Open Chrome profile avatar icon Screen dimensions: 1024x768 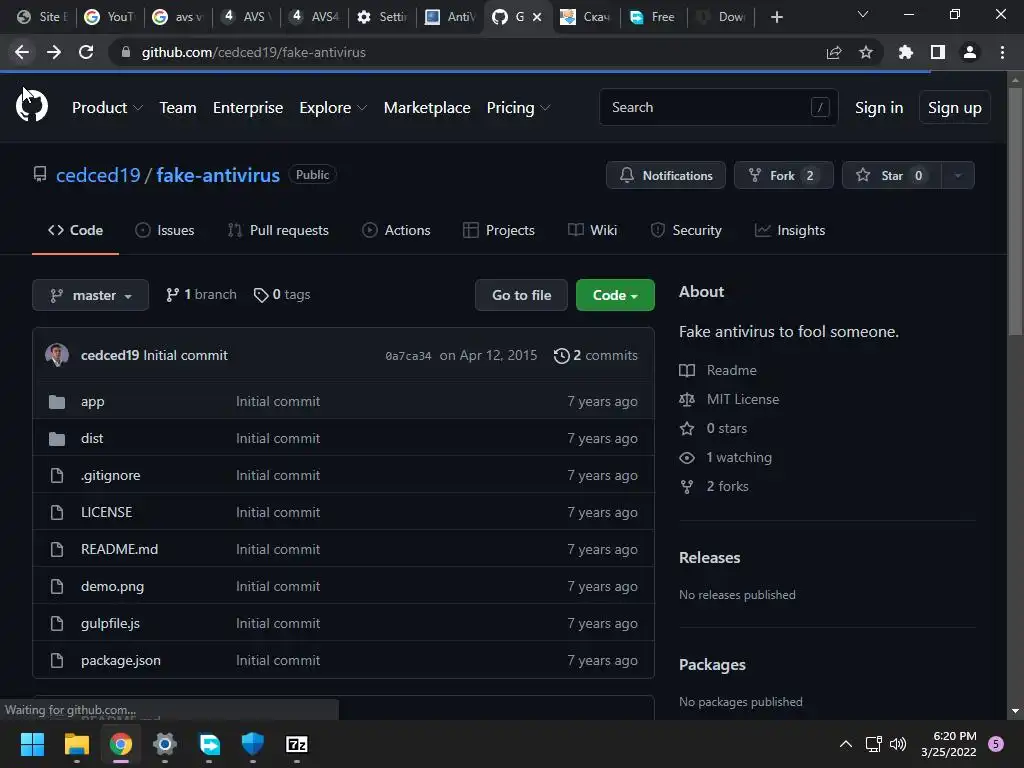(969, 52)
